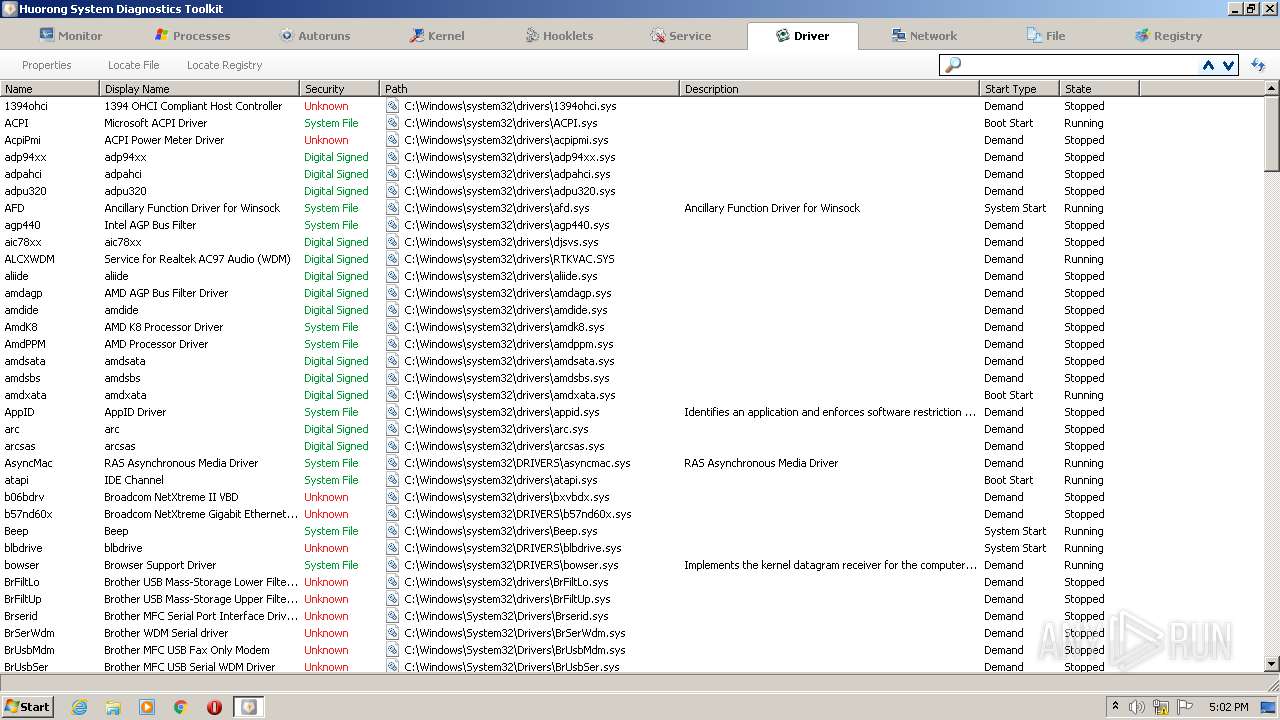Screen dimensions: 1280x720
Task: Click the file icon beside ACPI.sys path
Action: (393, 123)
